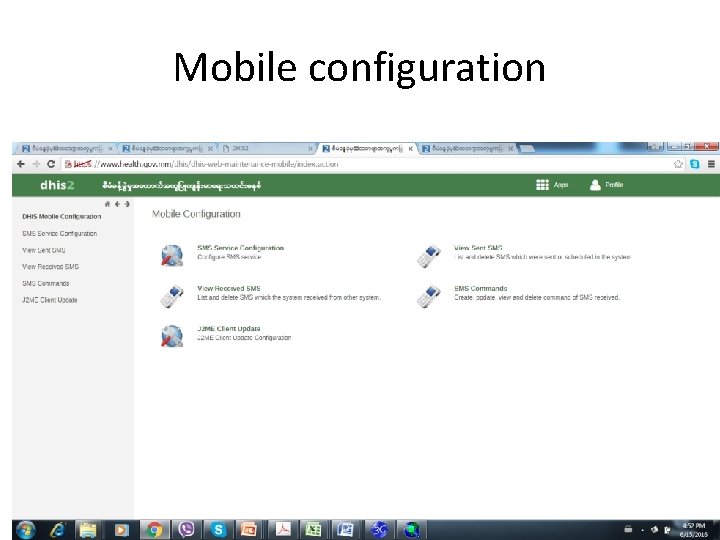Viewport: 720px width, 540px height.
Task: Click the SMS Commands phone icon
Action: 429,296
